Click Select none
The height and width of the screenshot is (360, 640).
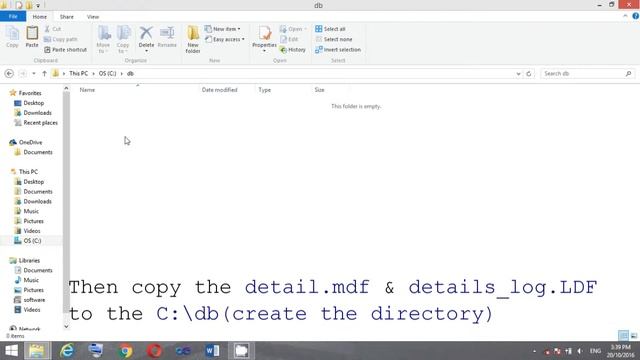coord(333,39)
